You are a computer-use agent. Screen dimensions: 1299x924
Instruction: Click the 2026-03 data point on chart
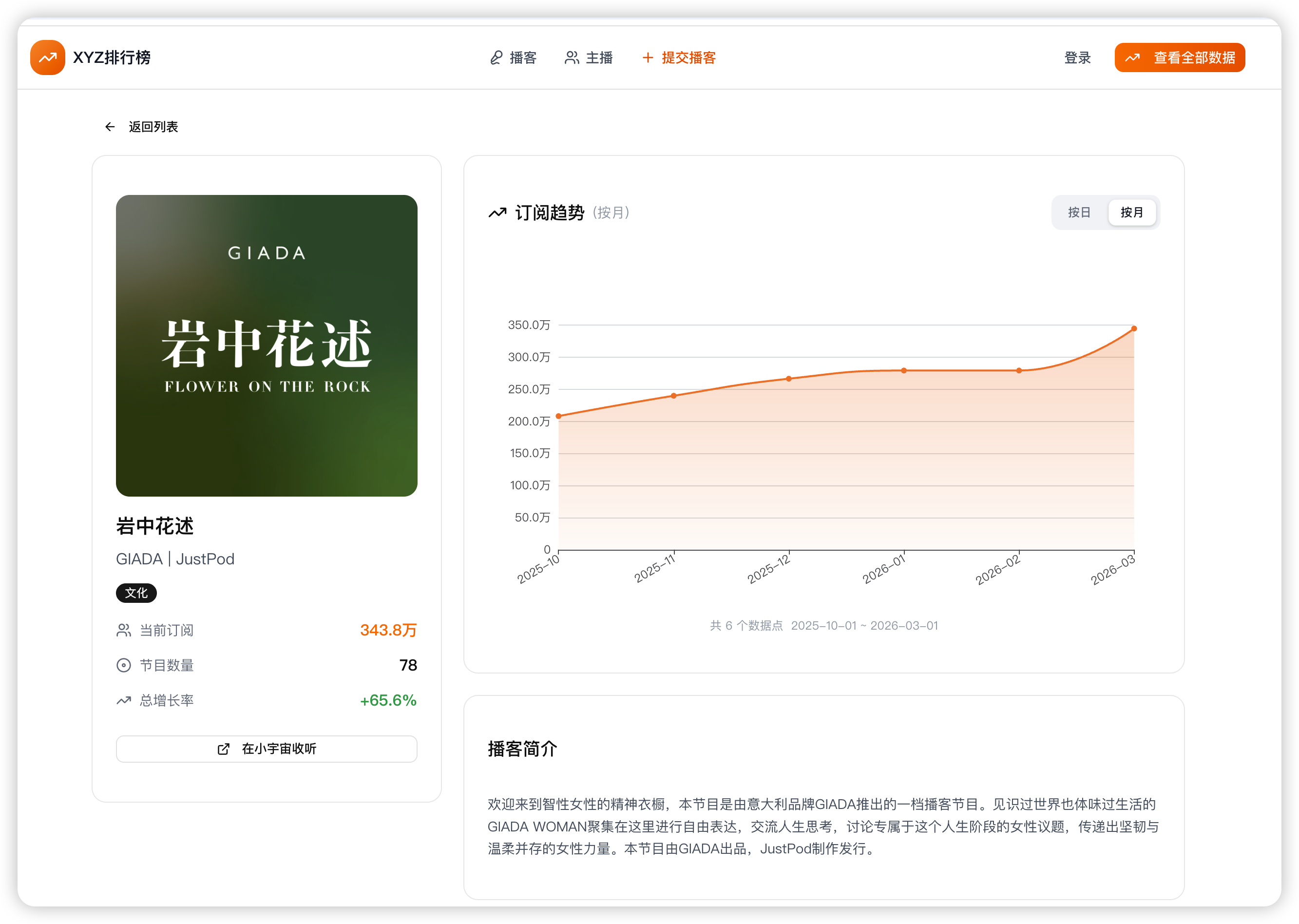click(1133, 329)
